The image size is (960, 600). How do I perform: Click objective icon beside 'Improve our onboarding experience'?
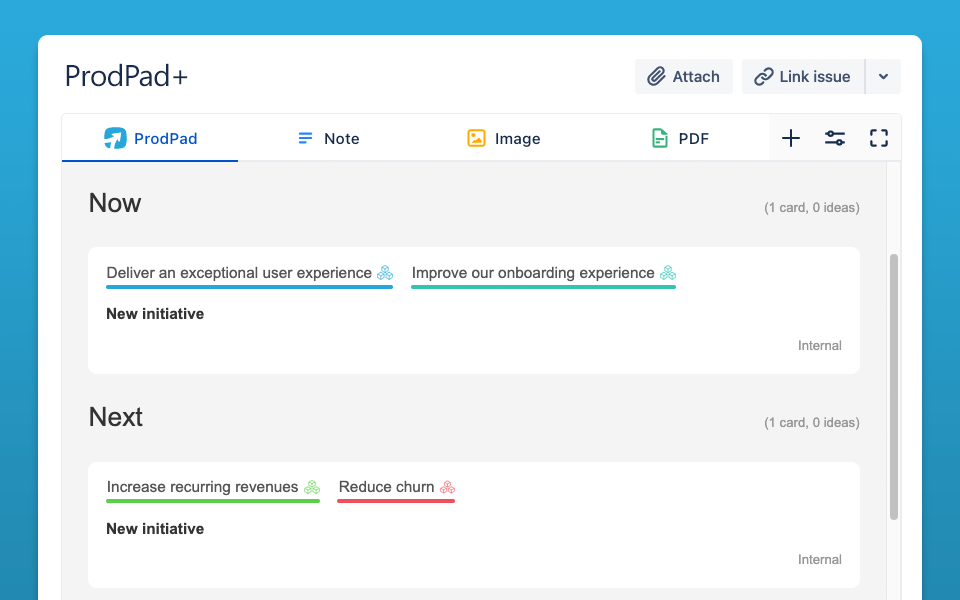[x=668, y=272]
